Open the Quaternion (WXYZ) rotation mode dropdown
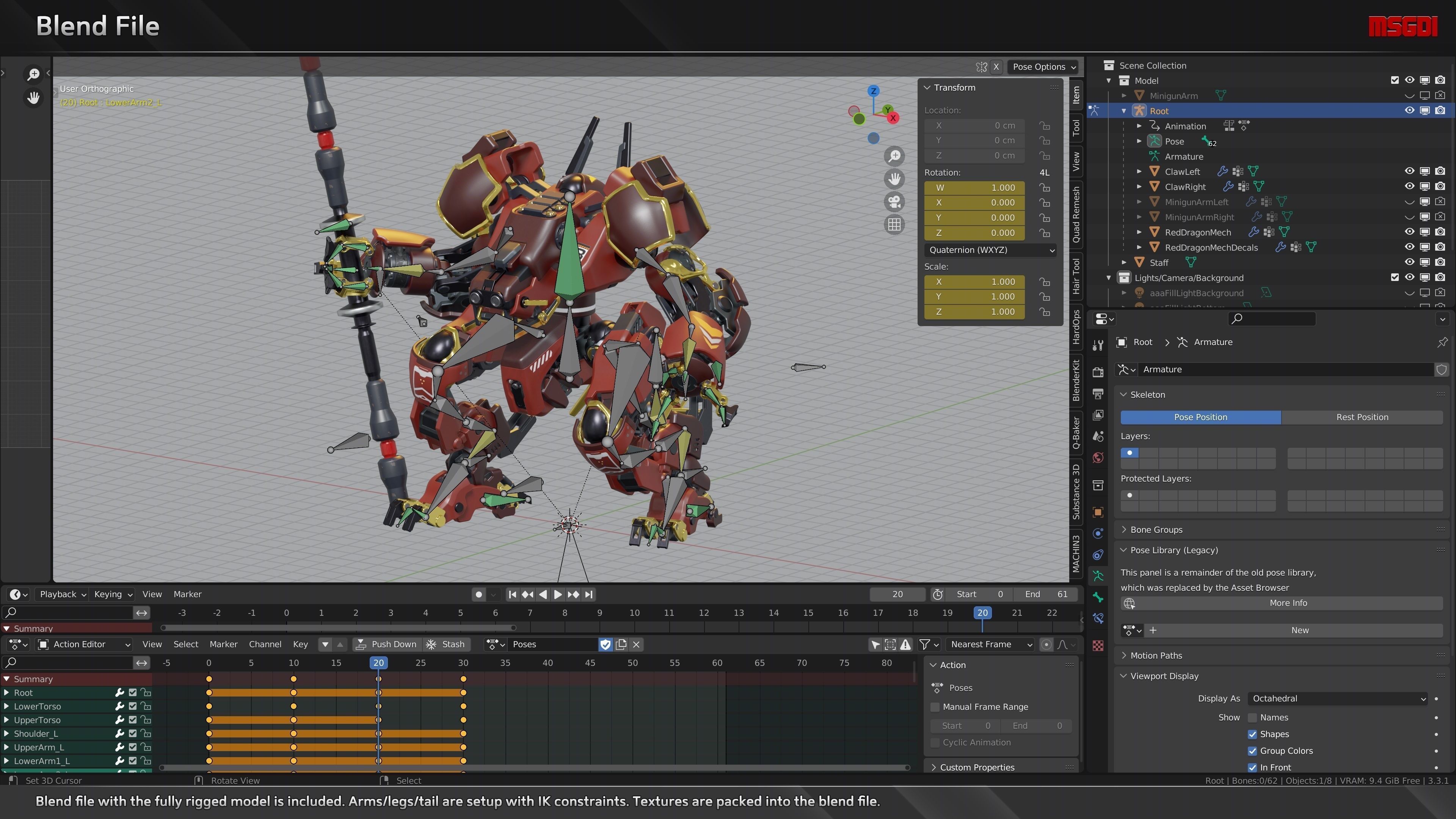The image size is (1456, 819). (992, 250)
